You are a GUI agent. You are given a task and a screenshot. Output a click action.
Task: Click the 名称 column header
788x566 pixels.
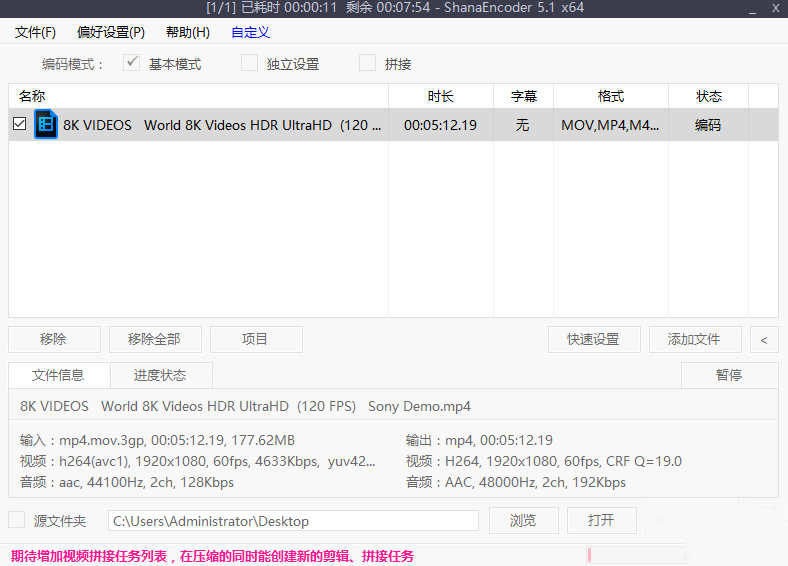pyautogui.click(x=199, y=96)
